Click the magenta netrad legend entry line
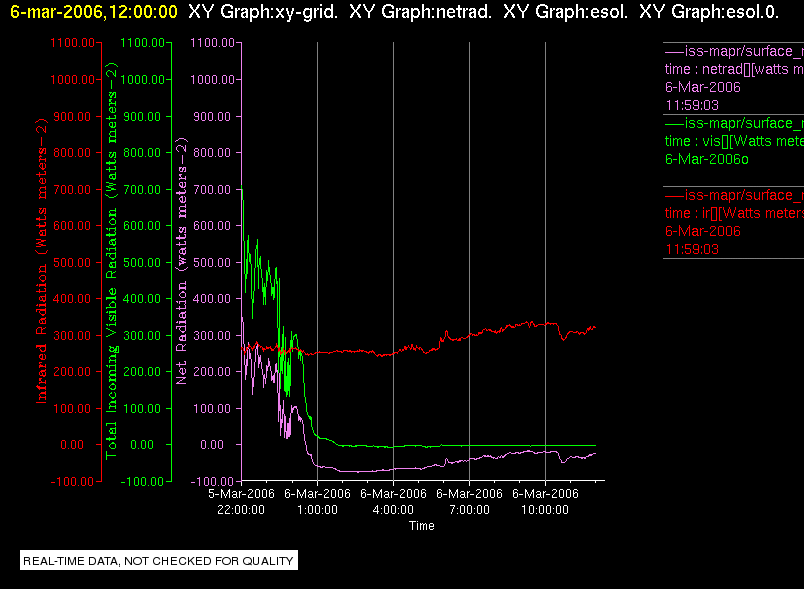This screenshot has width=804, height=589. [x=734, y=52]
